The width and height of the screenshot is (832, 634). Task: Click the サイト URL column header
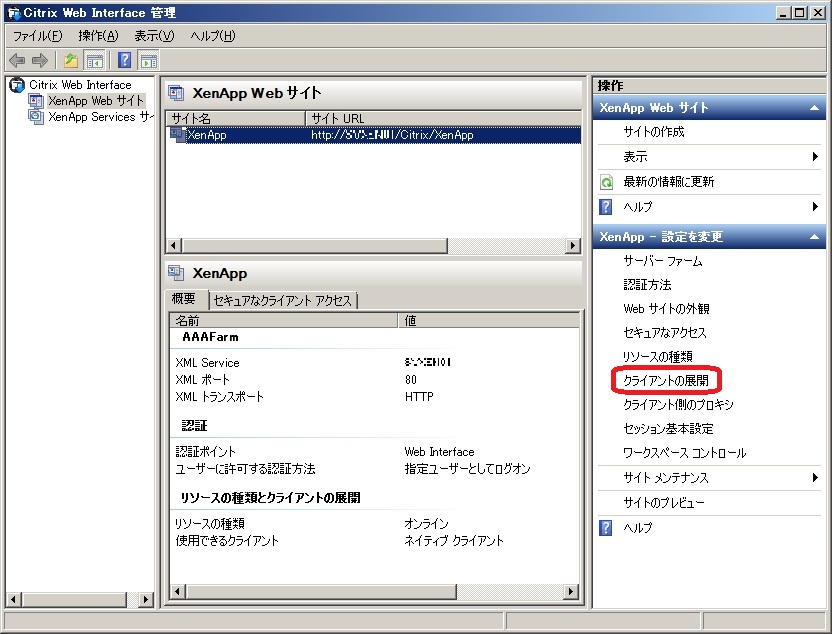click(338, 118)
